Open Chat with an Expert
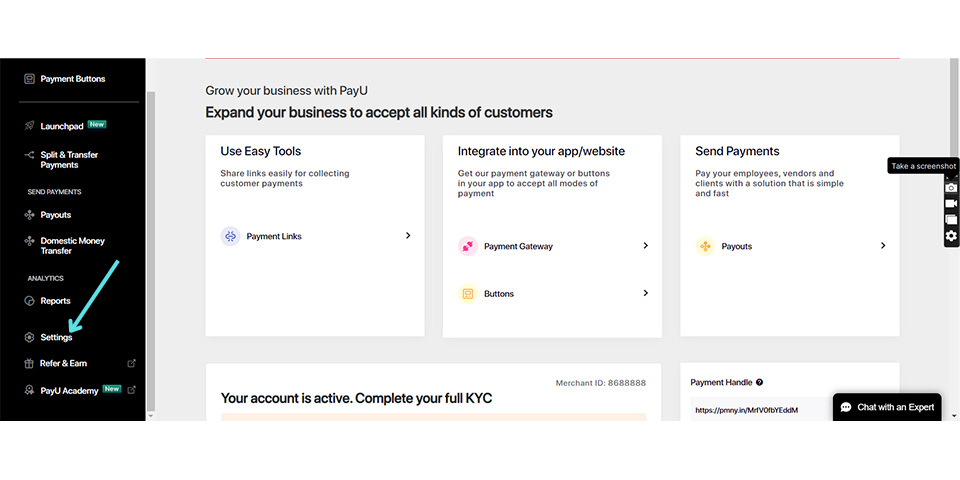The height and width of the screenshot is (480, 960). pos(887,407)
